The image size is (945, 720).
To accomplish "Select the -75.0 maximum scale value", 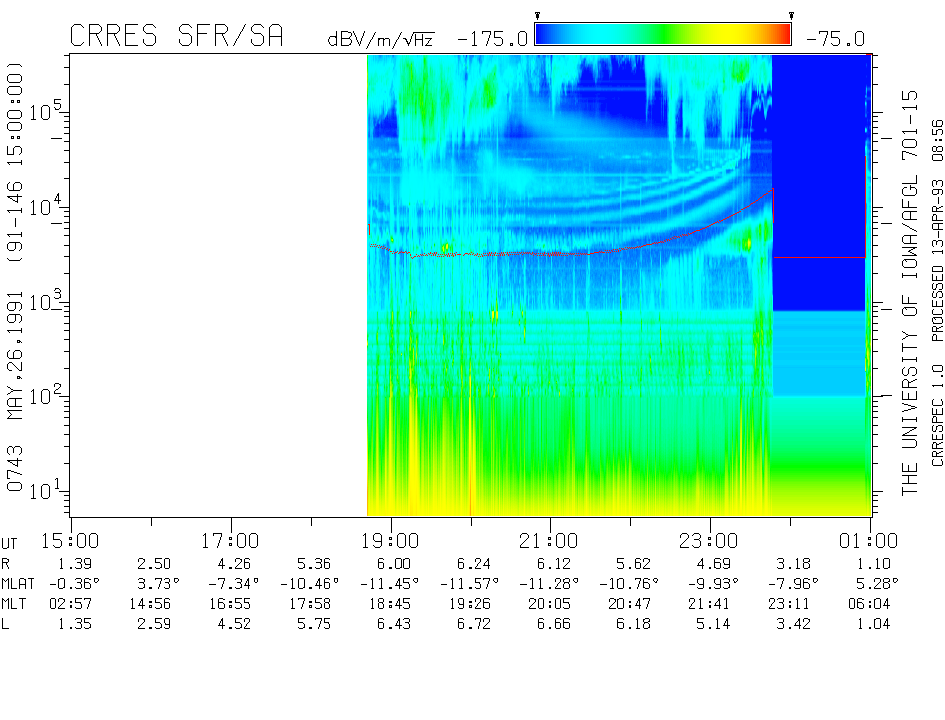I will [835, 39].
